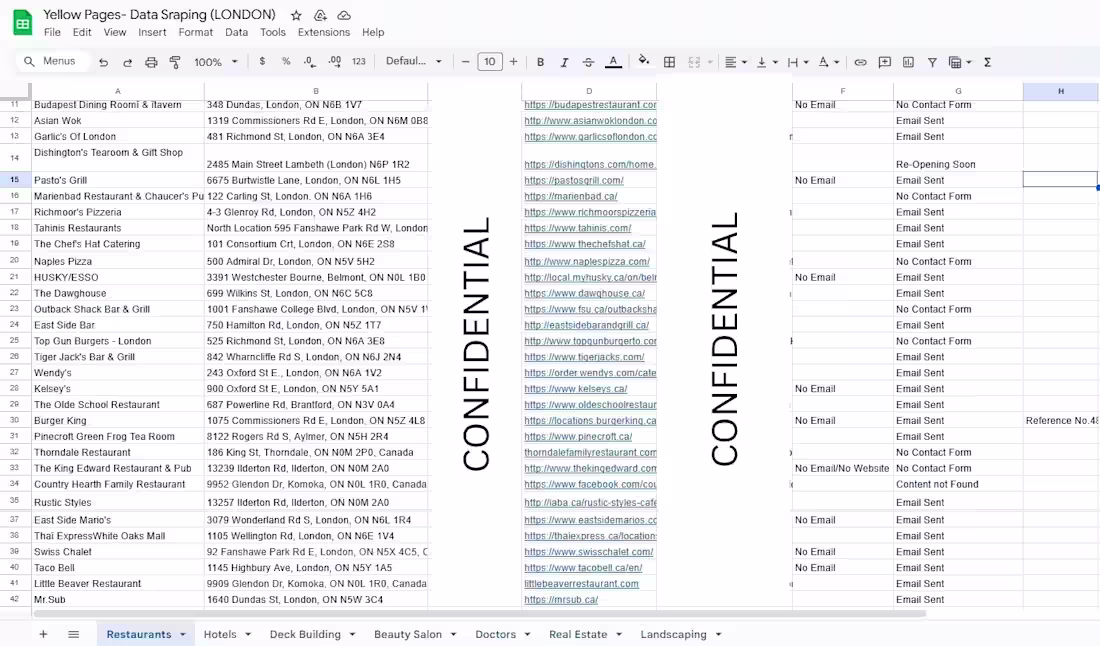The width and height of the screenshot is (1100, 646).
Task: Toggle italic formatting
Action: point(564,62)
